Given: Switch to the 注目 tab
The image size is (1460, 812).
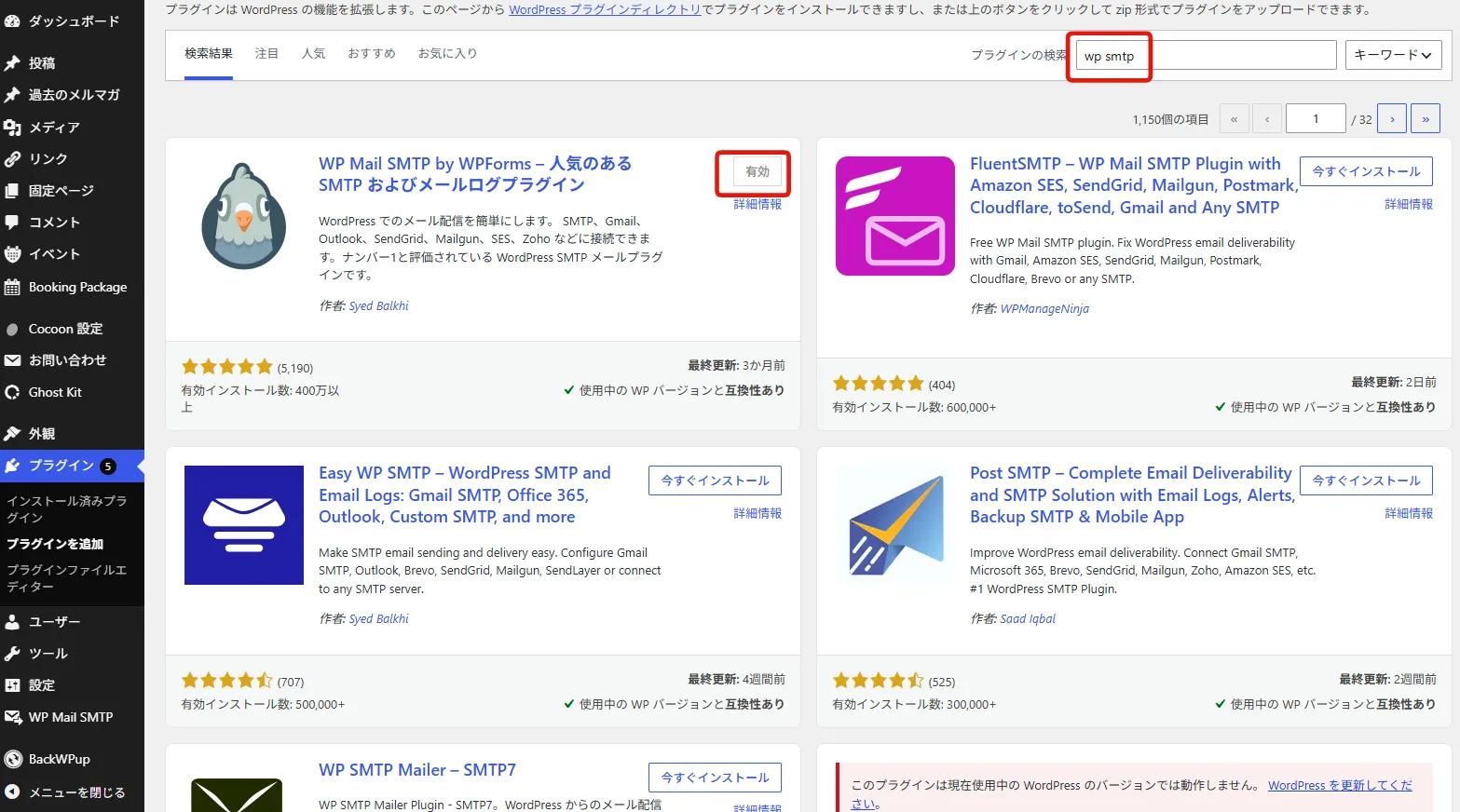Looking at the screenshot, I should (x=267, y=54).
